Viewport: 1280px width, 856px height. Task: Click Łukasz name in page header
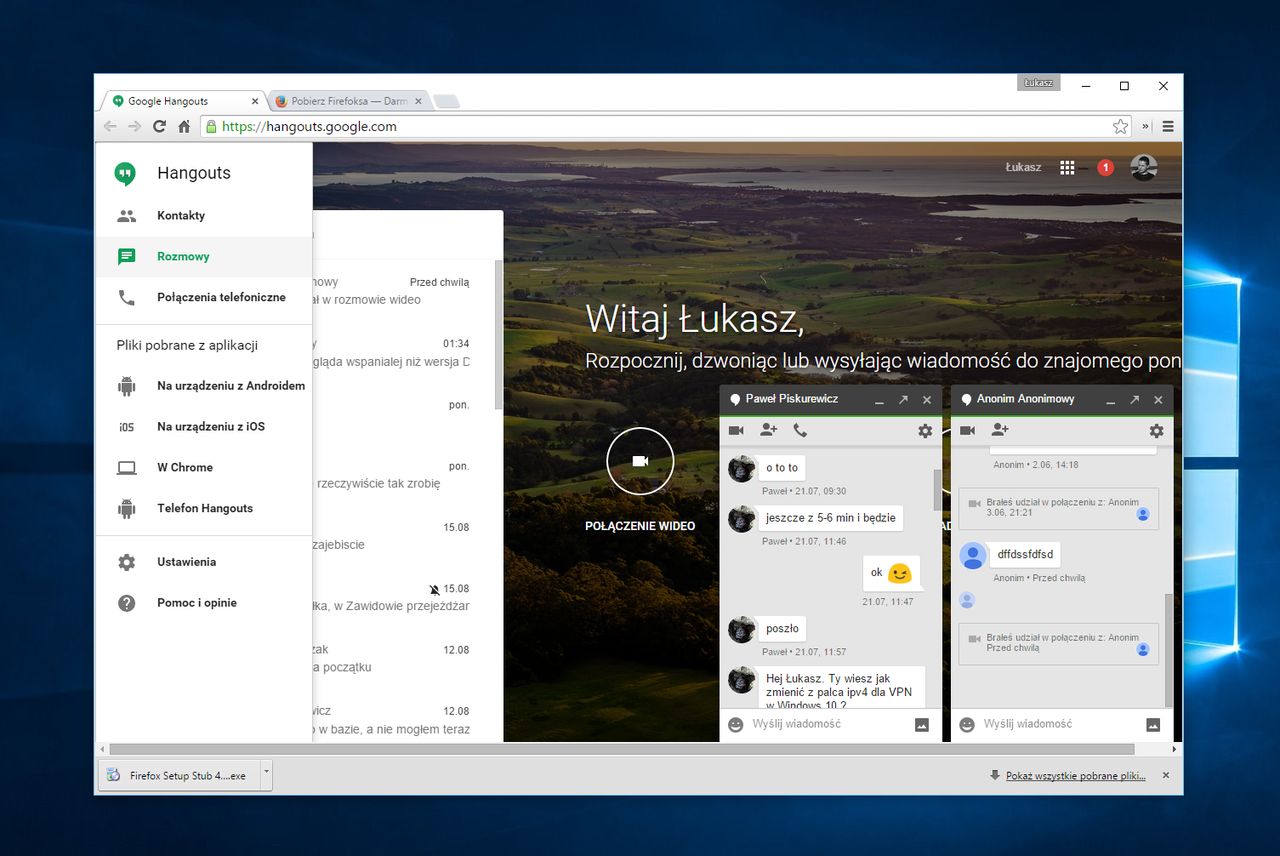(x=1023, y=168)
